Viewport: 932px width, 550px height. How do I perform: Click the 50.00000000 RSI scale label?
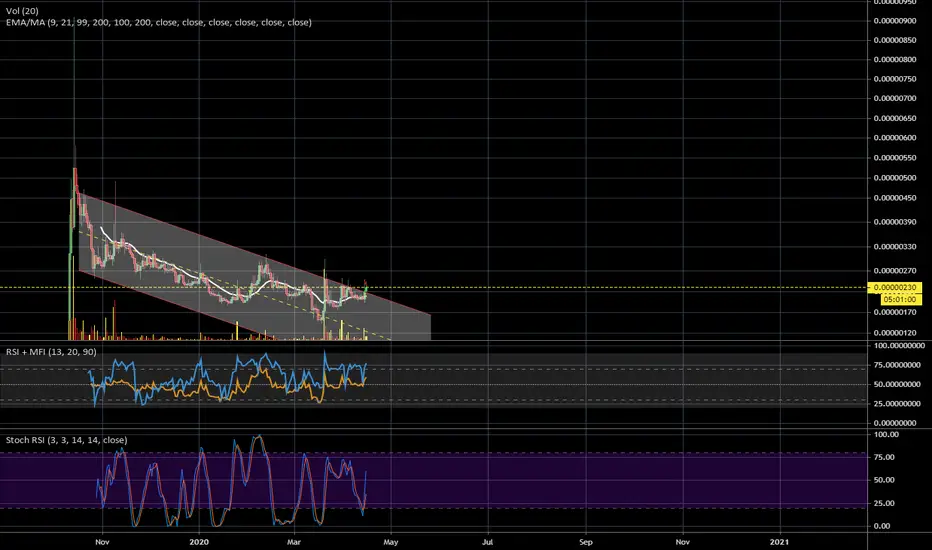[x=897, y=384]
